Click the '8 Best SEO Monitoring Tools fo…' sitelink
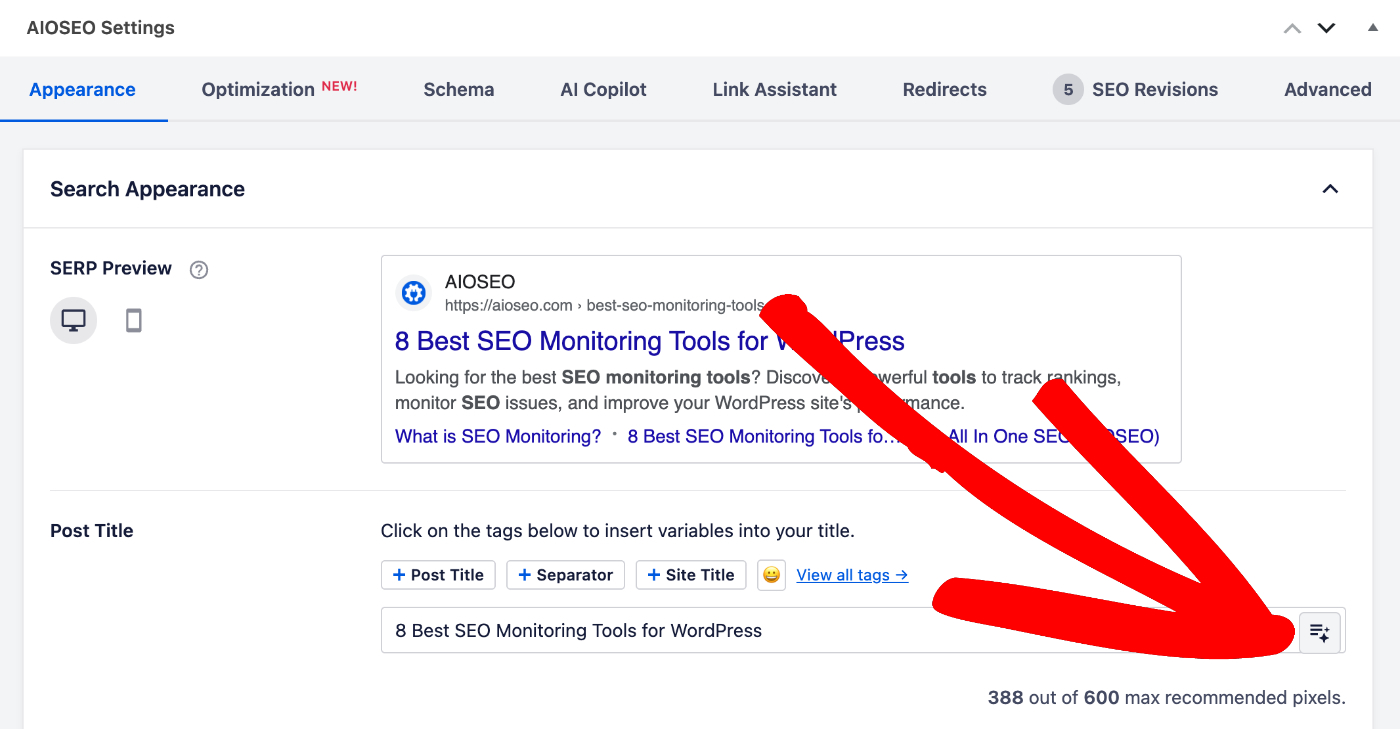Viewport: 1400px width, 729px height. [764, 437]
